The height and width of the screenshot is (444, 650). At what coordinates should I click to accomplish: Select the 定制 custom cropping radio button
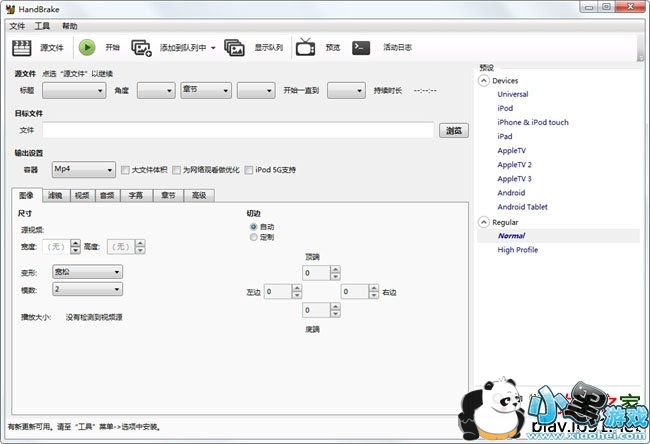click(253, 237)
